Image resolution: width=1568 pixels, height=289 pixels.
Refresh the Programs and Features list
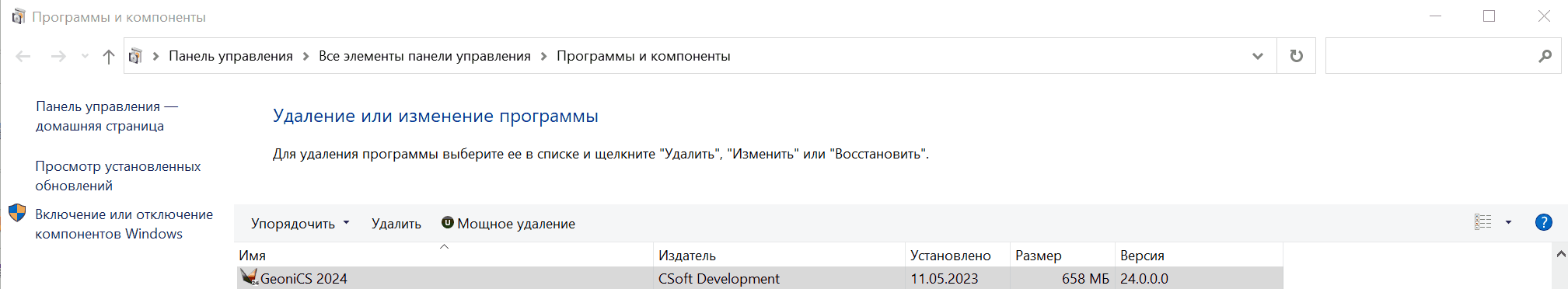(1296, 56)
